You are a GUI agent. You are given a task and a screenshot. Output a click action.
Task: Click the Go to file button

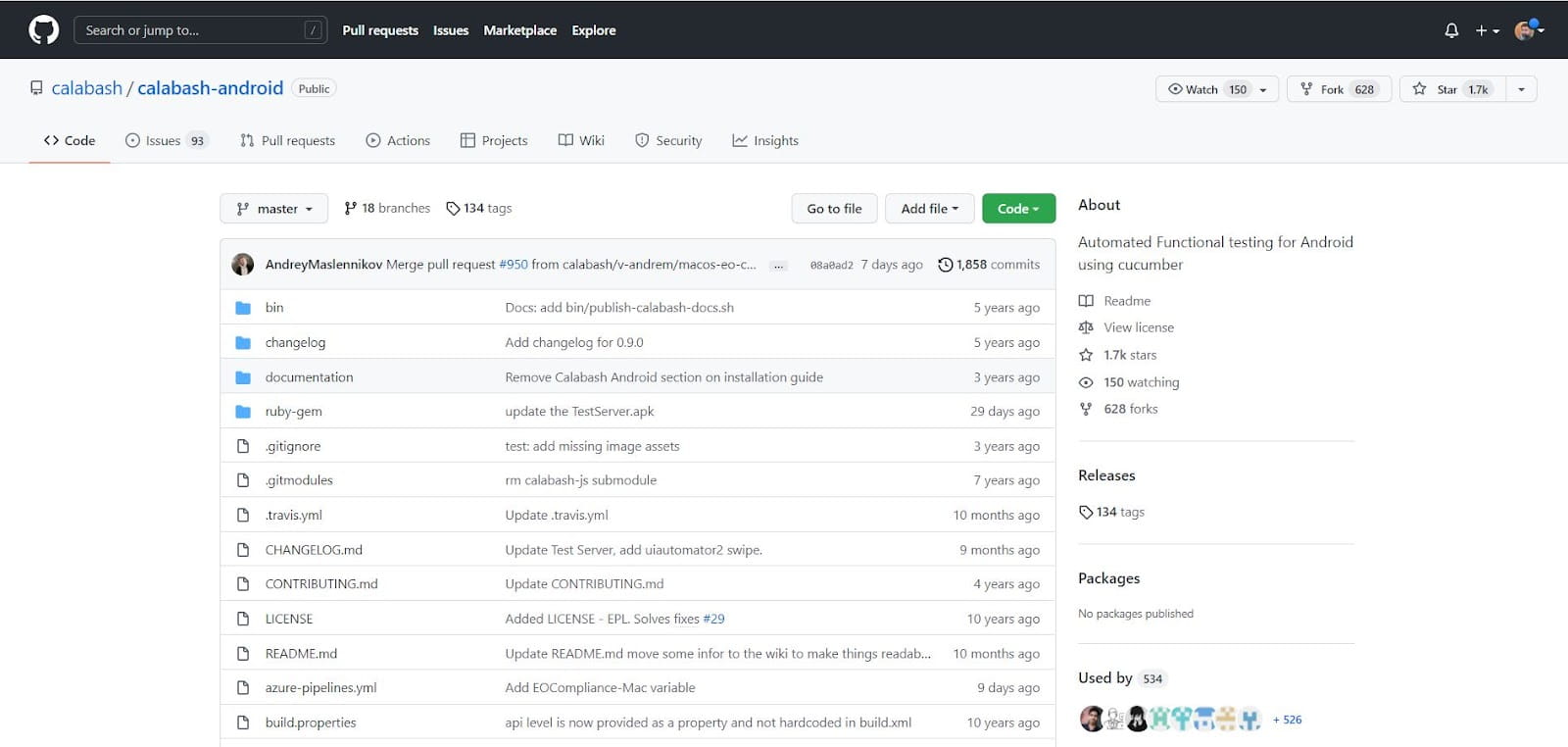tap(834, 209)
